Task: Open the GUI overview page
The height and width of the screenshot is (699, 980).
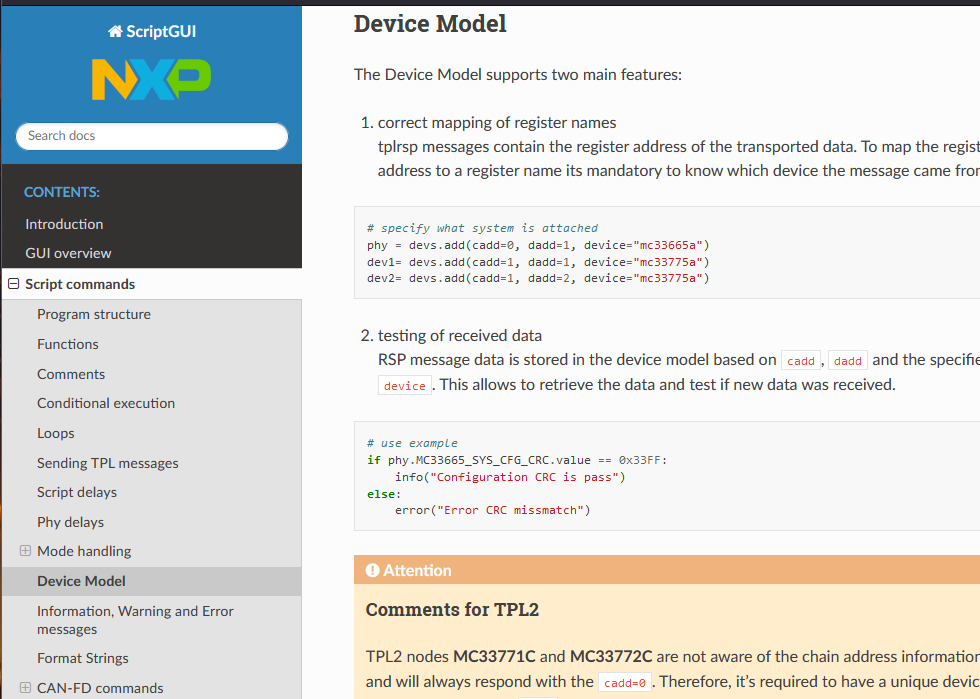Action: (x=68, y=253)
